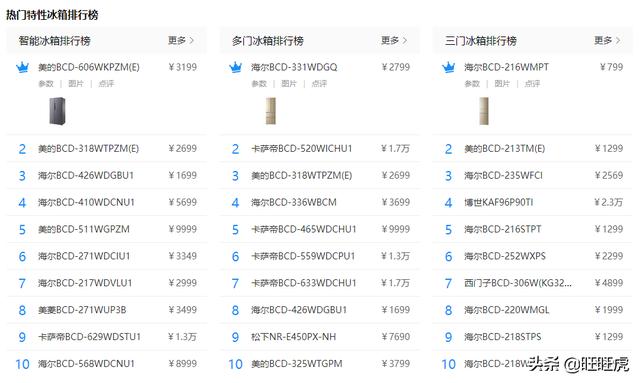The width and height of the screenshot is (640, 383).
Task: Select 卡萨帝BCD-465WDCHU1 entry
Action: click(304, 229)
